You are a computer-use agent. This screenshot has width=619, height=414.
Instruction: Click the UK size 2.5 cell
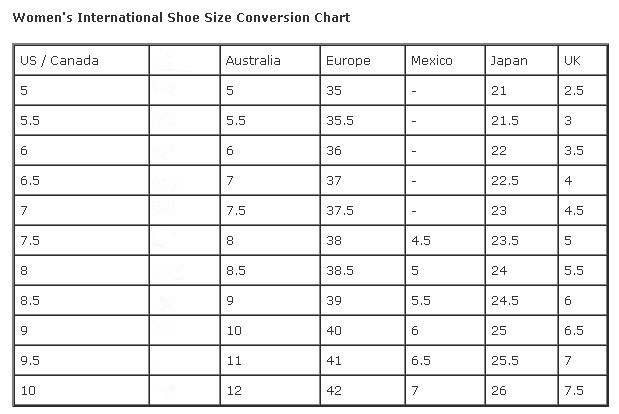(x=574, y=91)
